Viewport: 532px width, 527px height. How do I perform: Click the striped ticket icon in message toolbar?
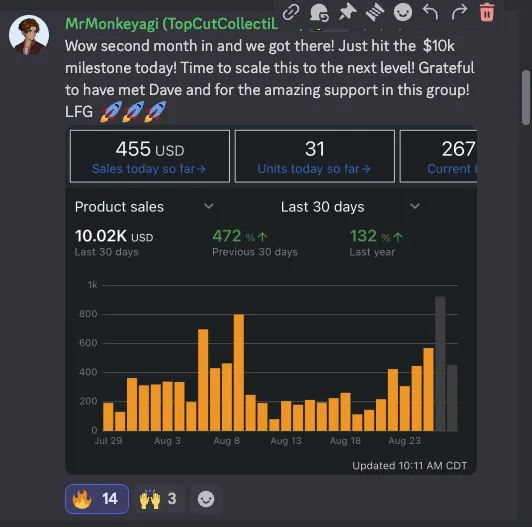tap(375, 12)
